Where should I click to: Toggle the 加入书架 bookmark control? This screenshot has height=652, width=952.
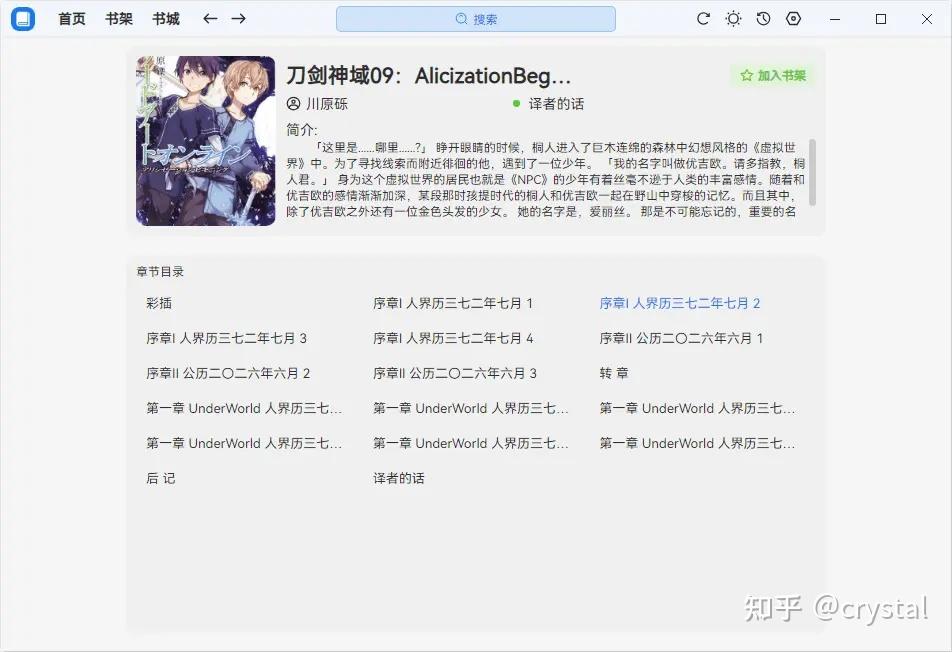pyautogui.click(x=773, y=75)
